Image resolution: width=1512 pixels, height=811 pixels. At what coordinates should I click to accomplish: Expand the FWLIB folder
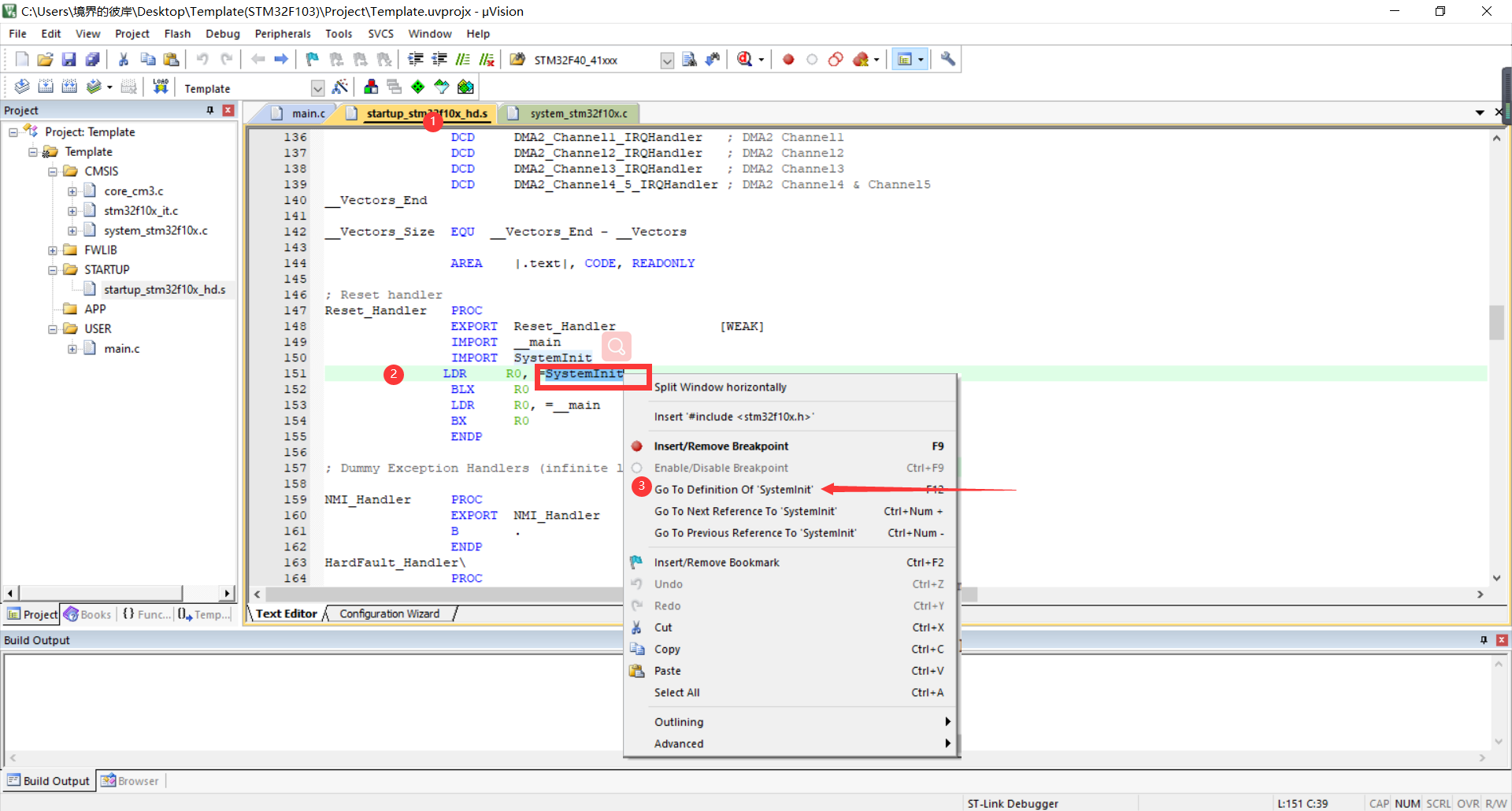(x=52, y=250)
